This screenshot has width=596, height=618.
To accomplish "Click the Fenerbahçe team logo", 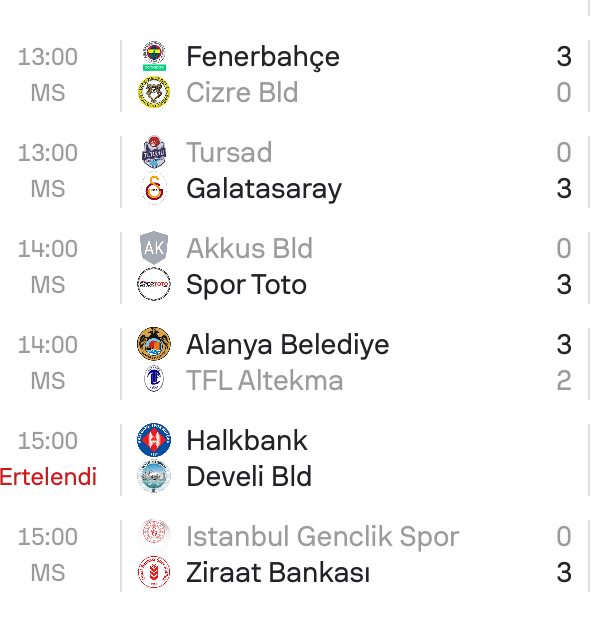I will (x=154, y=56).
